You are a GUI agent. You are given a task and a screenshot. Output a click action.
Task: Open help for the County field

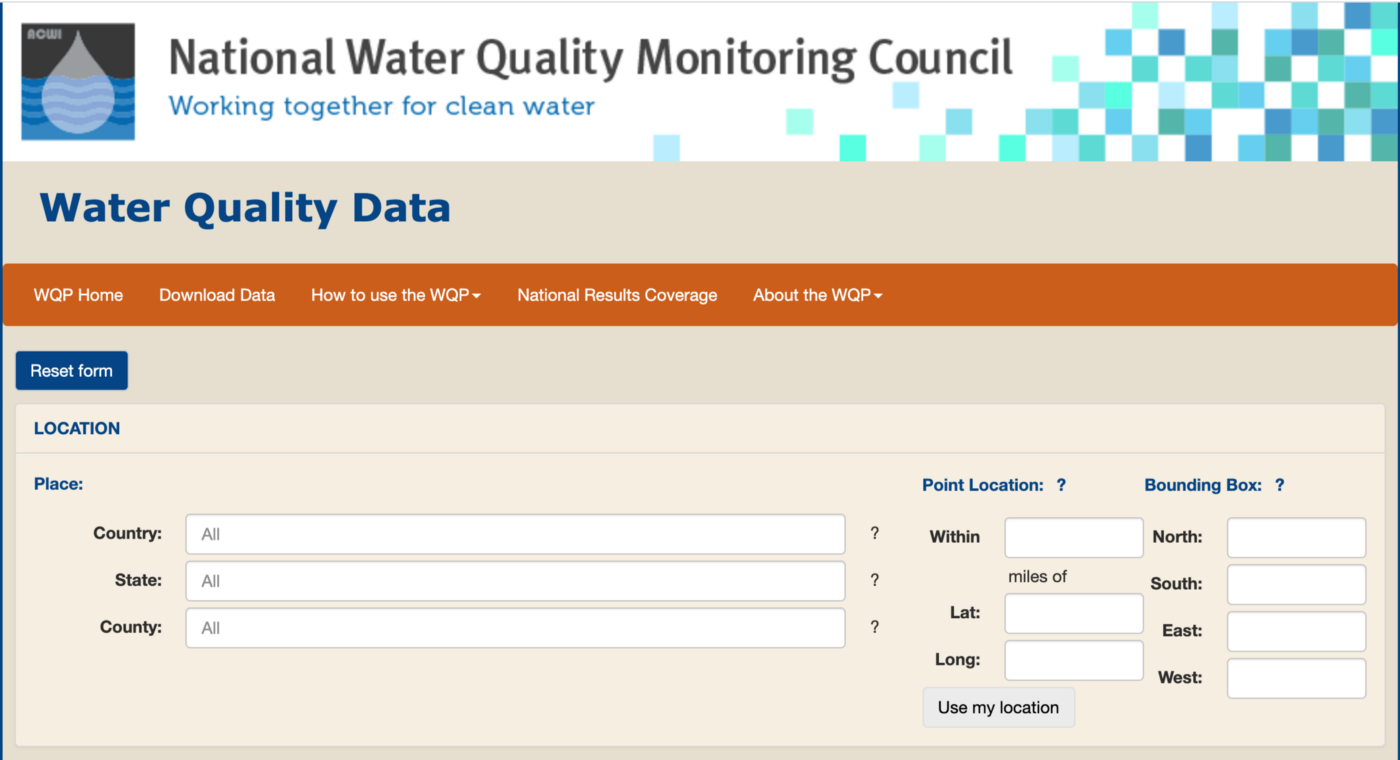(x=875, y=627)
